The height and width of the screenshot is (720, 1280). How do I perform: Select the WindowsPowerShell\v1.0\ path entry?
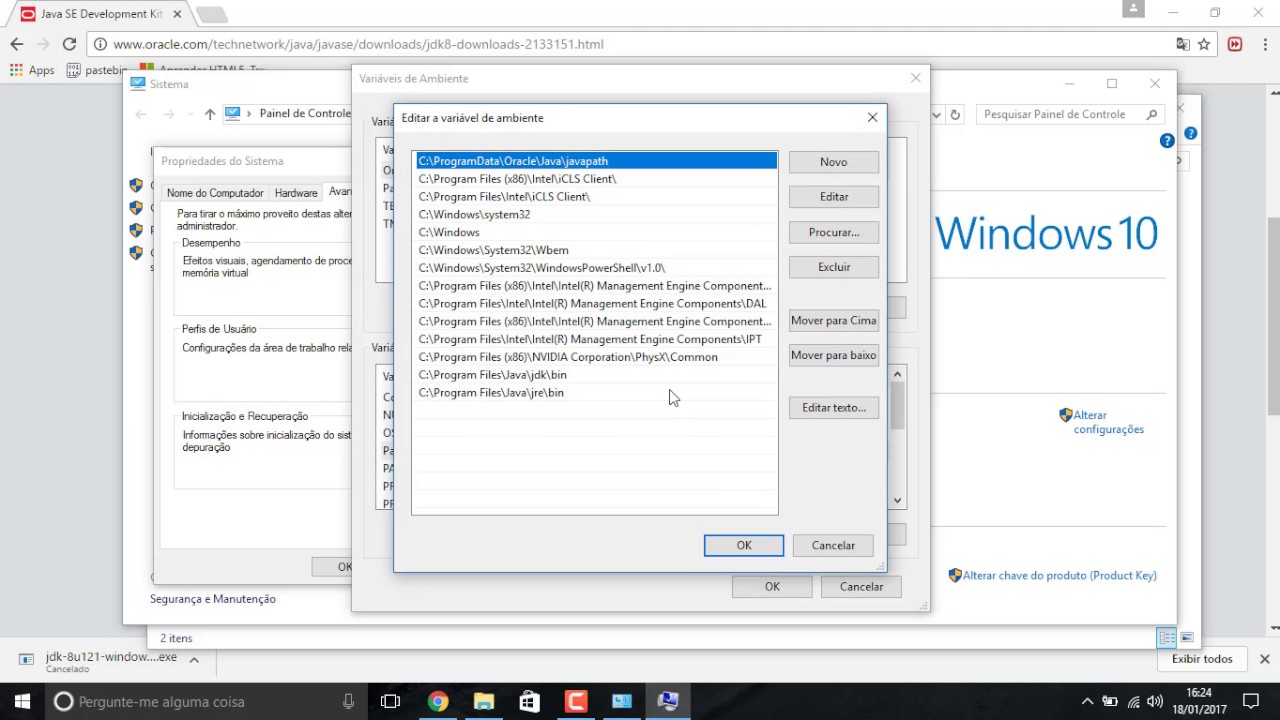pos(596,268)
